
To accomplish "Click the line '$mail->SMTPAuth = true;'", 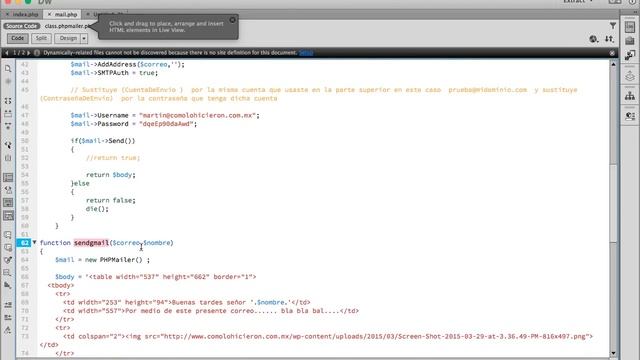I will pyautogui.click(x=114, y=73).
